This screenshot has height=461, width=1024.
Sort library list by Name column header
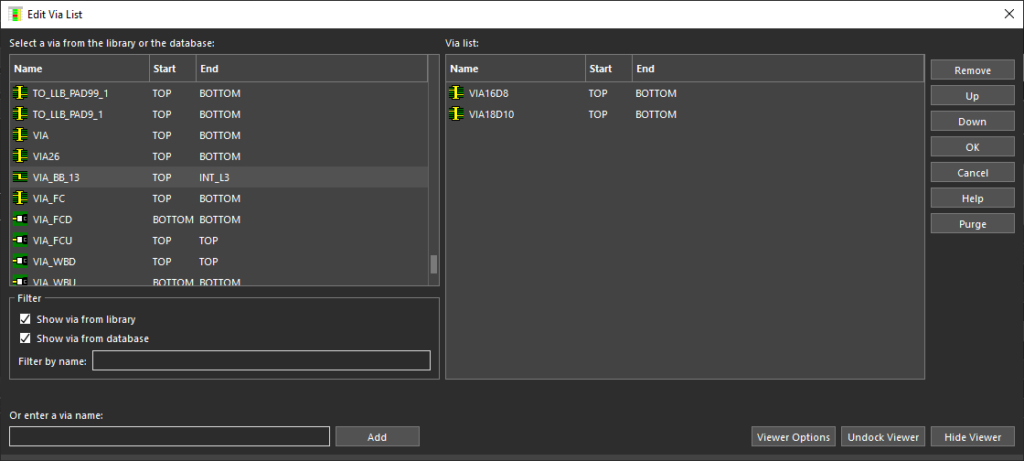pos(78,69)
